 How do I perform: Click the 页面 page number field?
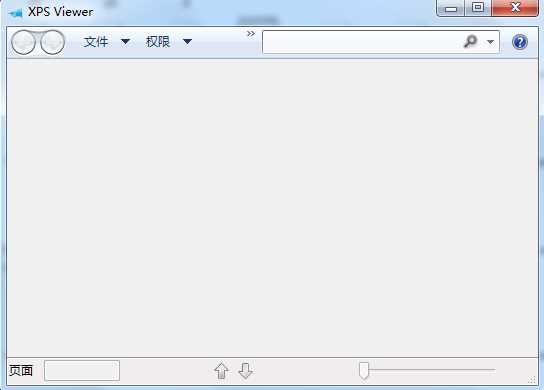coord(82,371)
